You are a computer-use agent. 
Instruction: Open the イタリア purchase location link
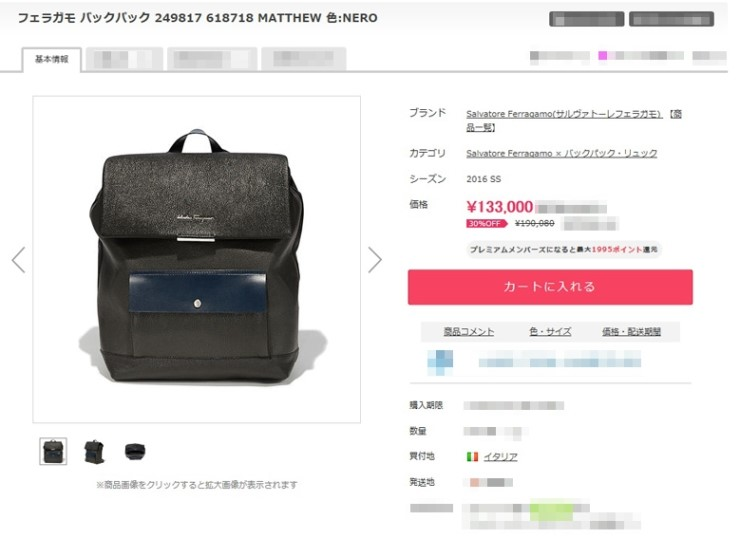point(500,456)
